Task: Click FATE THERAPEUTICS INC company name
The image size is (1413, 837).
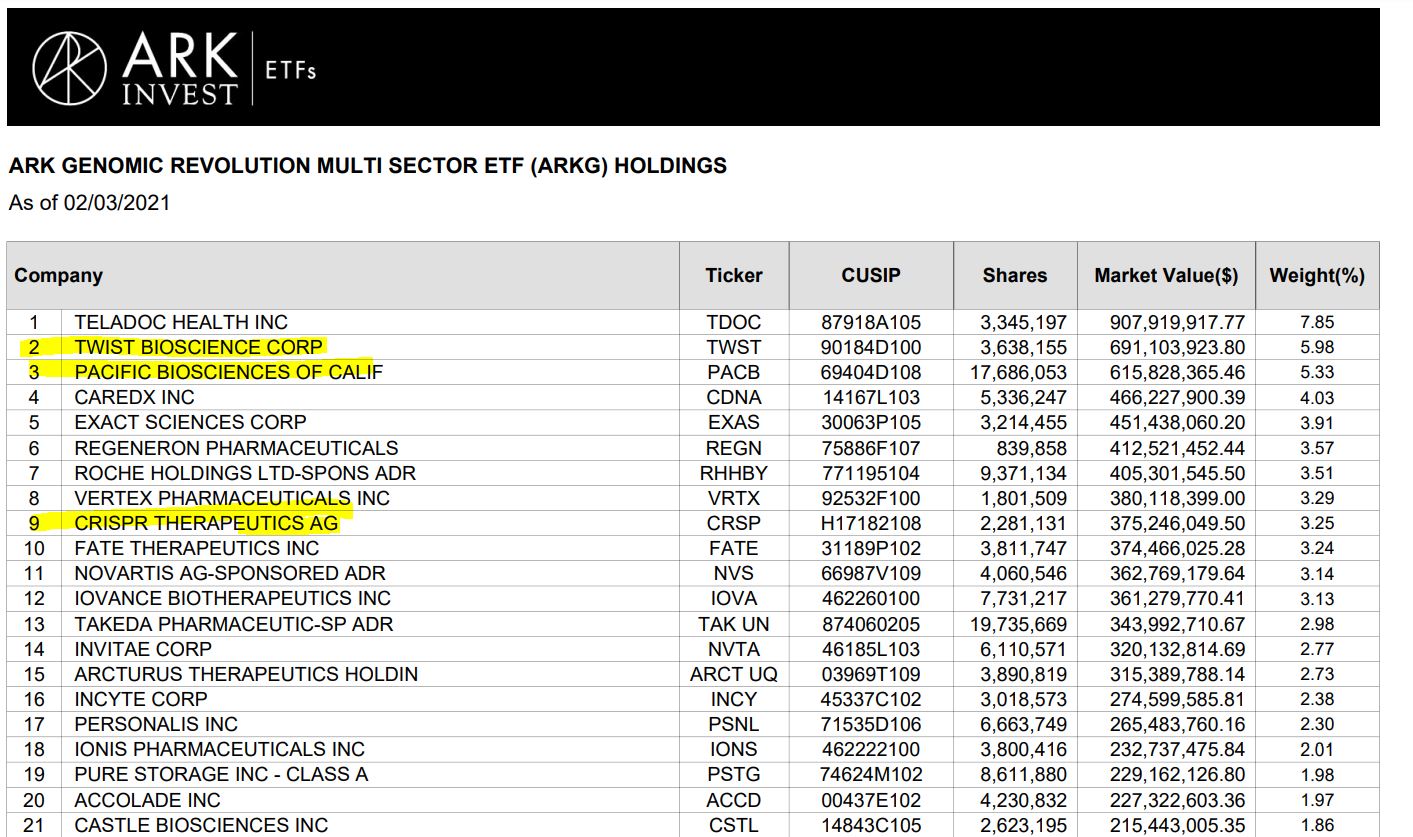Action: pos(197,548)
